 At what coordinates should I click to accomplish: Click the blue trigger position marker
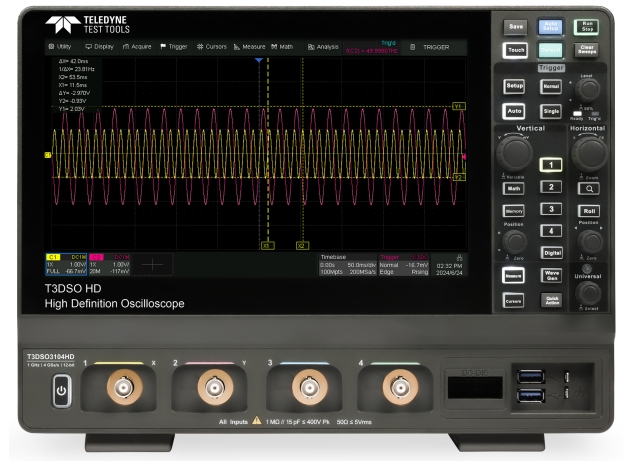tap(259, 61)
